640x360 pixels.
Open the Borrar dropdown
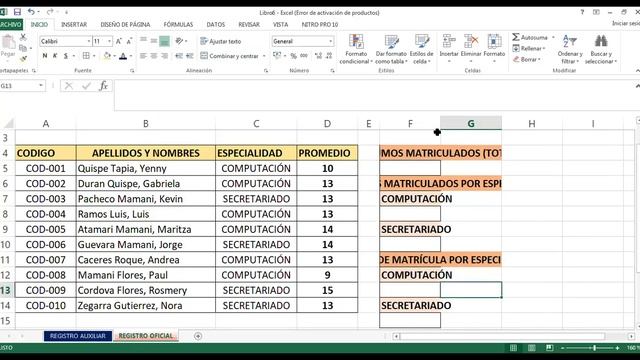pos(527,59)
